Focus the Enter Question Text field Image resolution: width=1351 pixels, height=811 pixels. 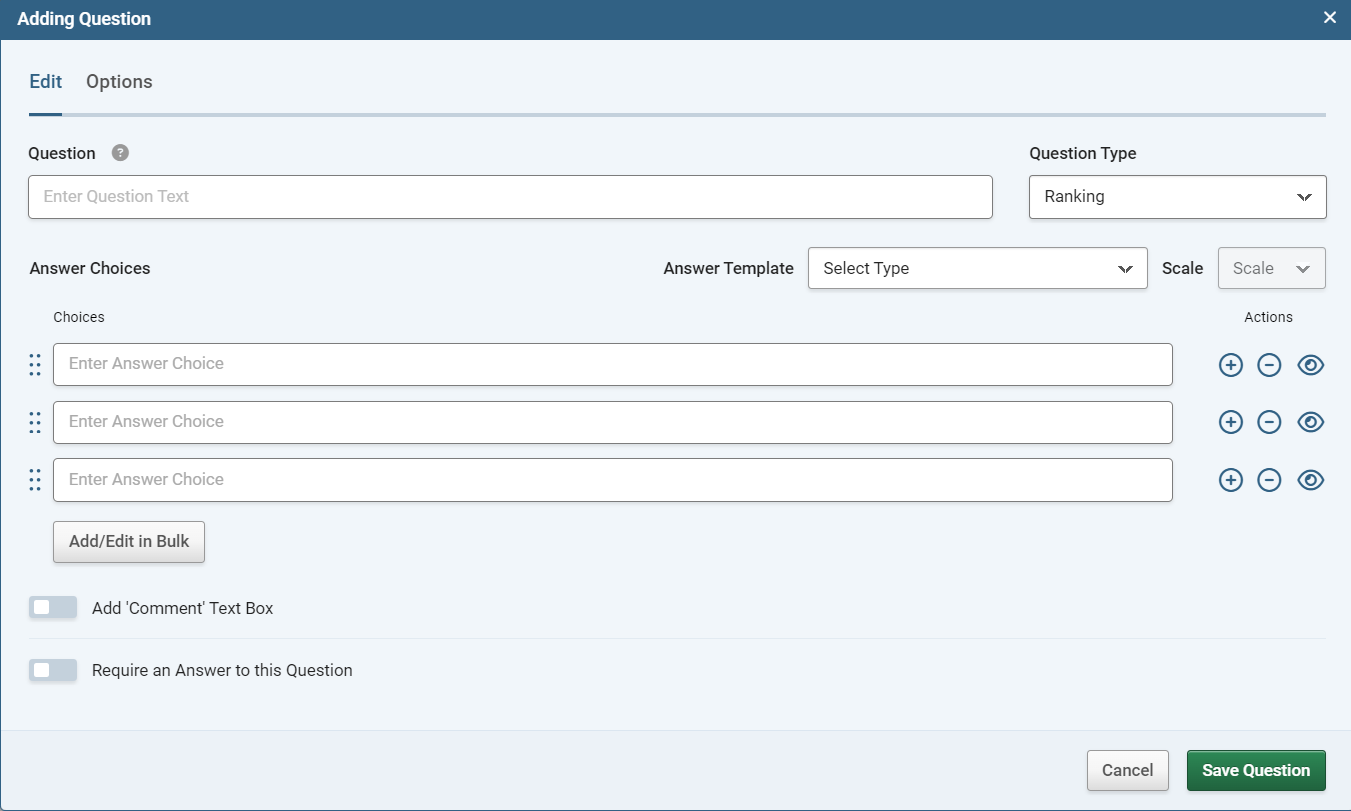tap(510, 197)
